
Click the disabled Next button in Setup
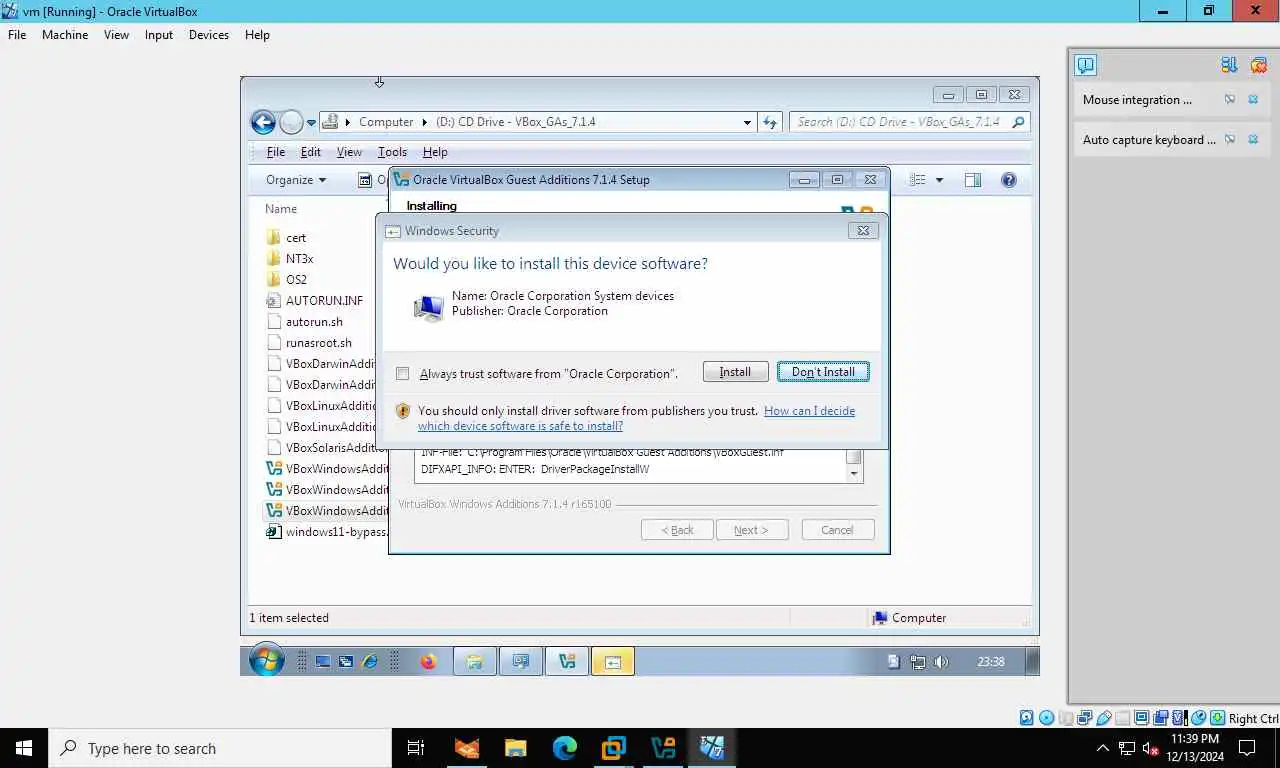pyautogui.click(x=752, y=530)
